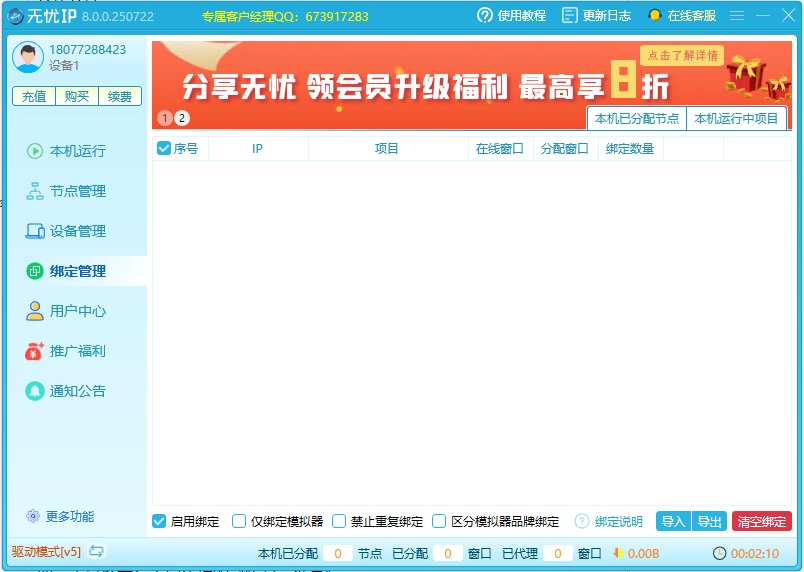Viewport: 804px width, 572px height.
Task: Check the 禁止重复绑定 option
Action: click(339, 521)
